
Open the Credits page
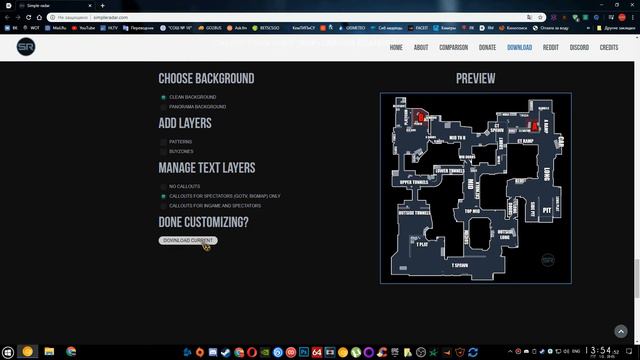point(609,47)
